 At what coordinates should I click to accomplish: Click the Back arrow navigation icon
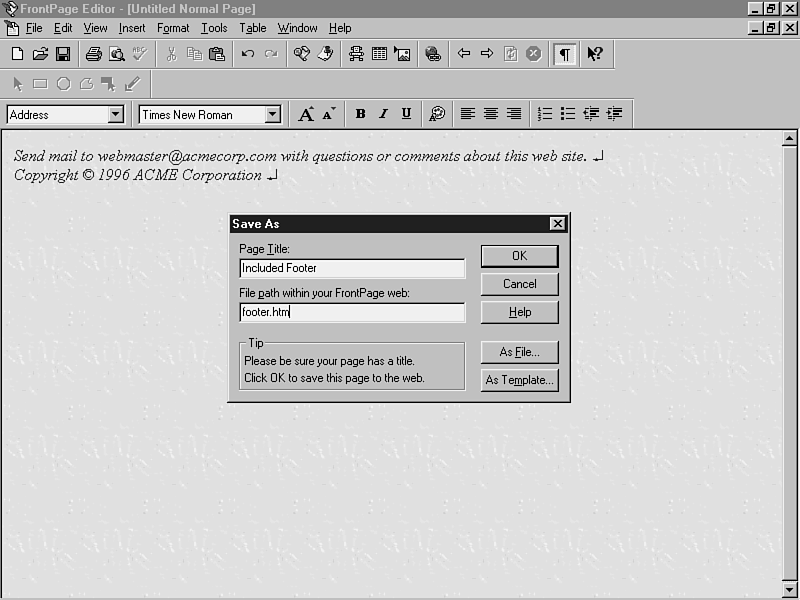[x=464, y=54]
